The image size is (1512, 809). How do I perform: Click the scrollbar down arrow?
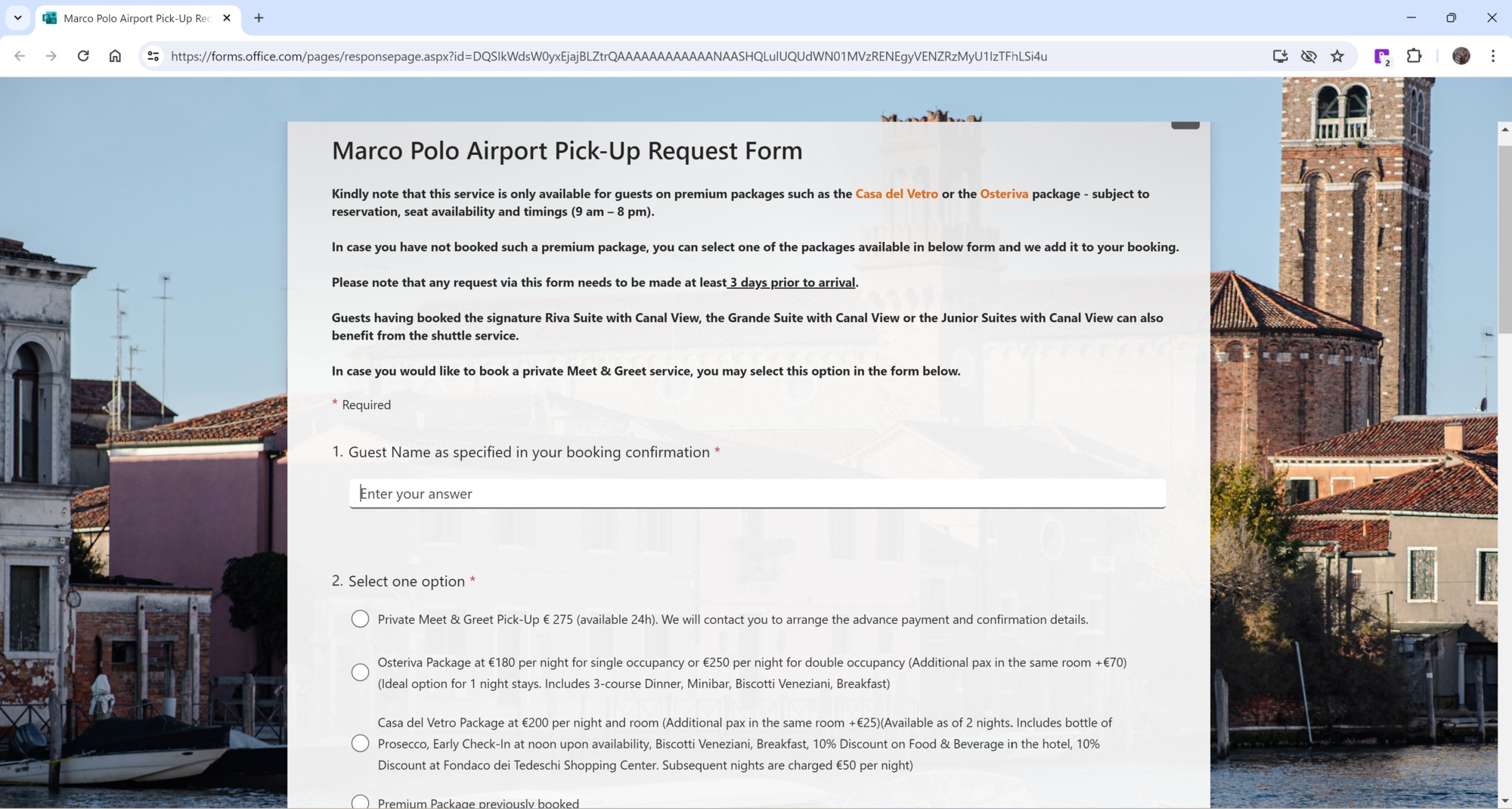click(x=1504, y=801)
